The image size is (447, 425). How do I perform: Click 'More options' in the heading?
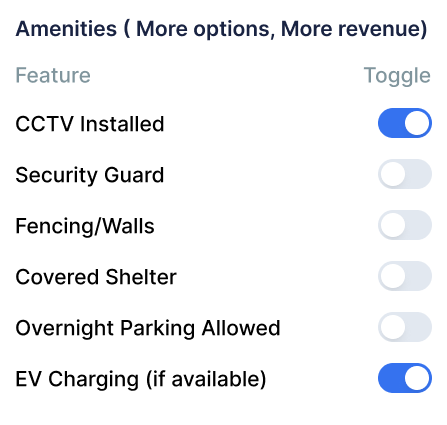point(205,29)
